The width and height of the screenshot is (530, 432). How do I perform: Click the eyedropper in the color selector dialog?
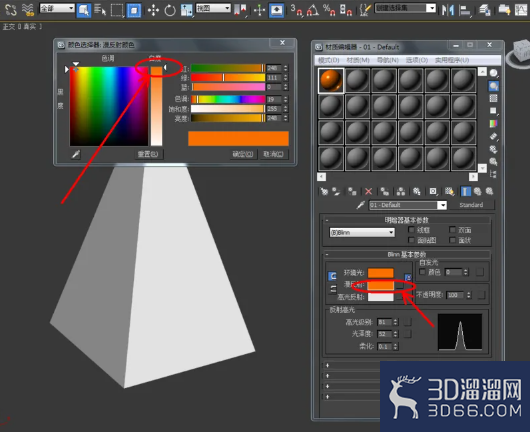click(76, 154)
